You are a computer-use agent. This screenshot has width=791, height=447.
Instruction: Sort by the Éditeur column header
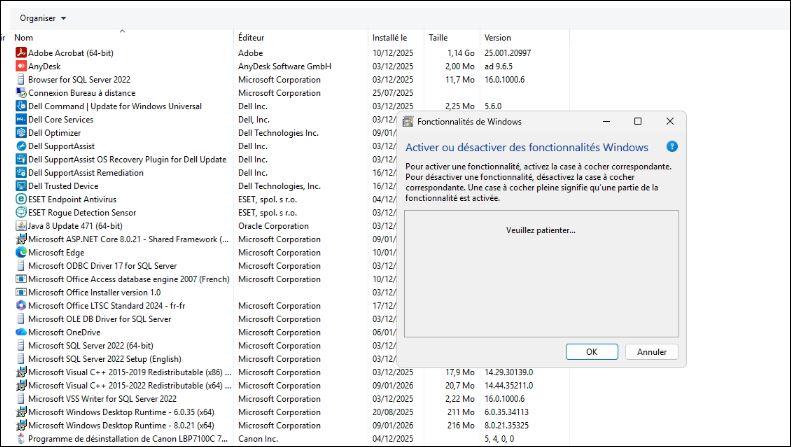[x=251, y=38]
